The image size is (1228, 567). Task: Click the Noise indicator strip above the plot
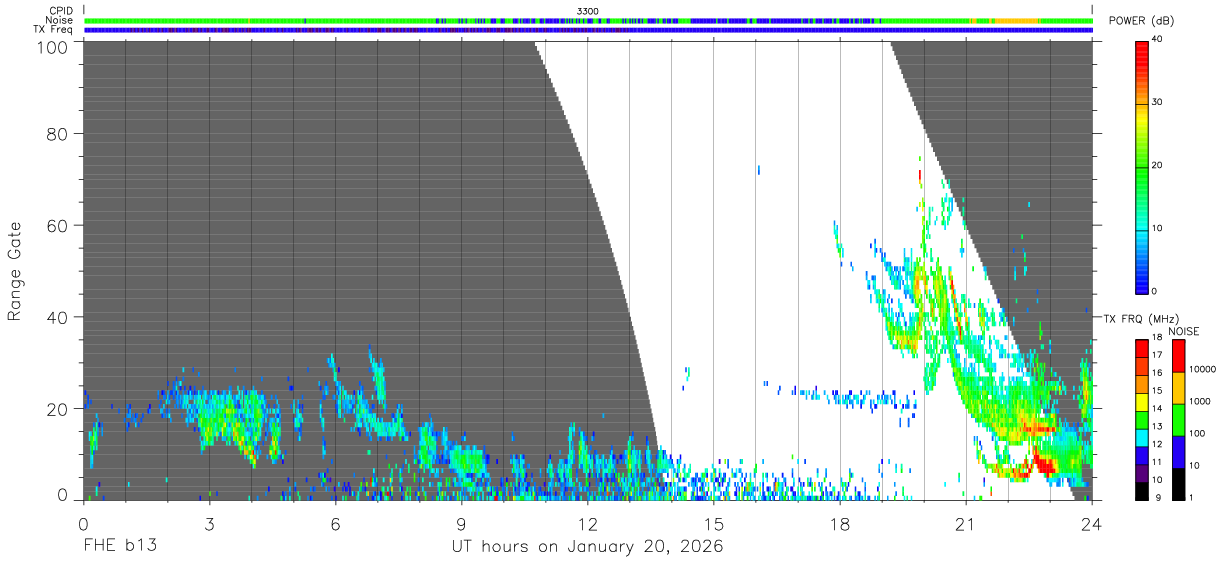[x=588, y=20]
